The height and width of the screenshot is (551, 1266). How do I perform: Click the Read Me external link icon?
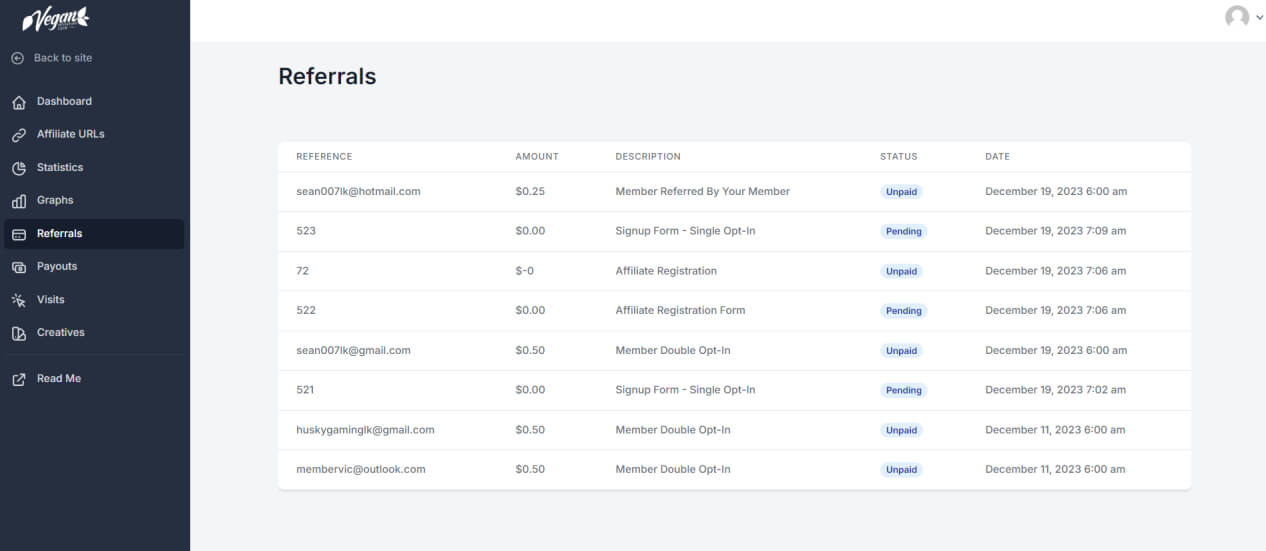tap(19, 379)
